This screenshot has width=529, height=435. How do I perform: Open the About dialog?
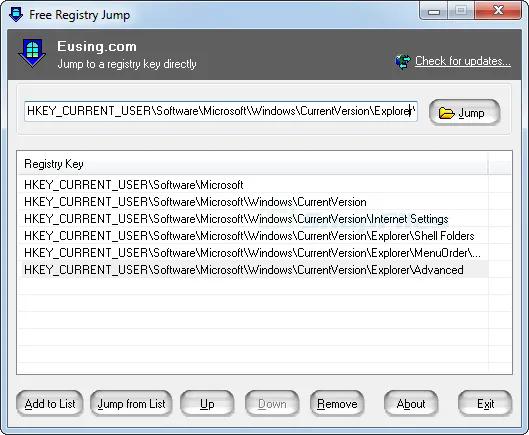click(411, 404)
